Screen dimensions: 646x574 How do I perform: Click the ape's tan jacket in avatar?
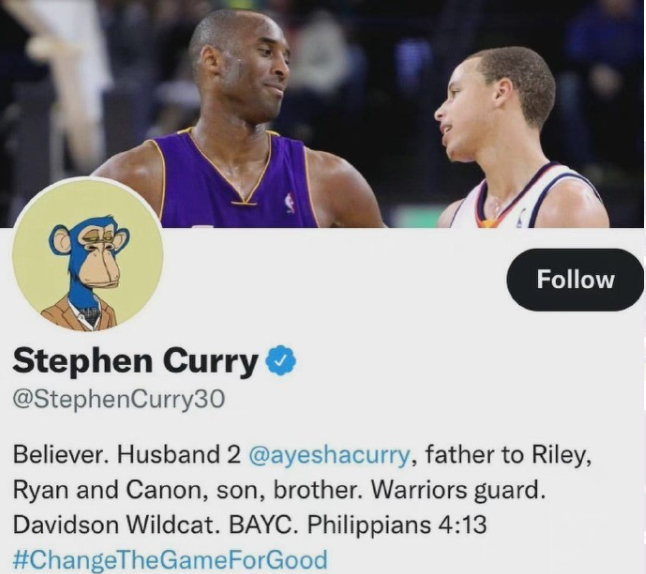tap(80, 316)
